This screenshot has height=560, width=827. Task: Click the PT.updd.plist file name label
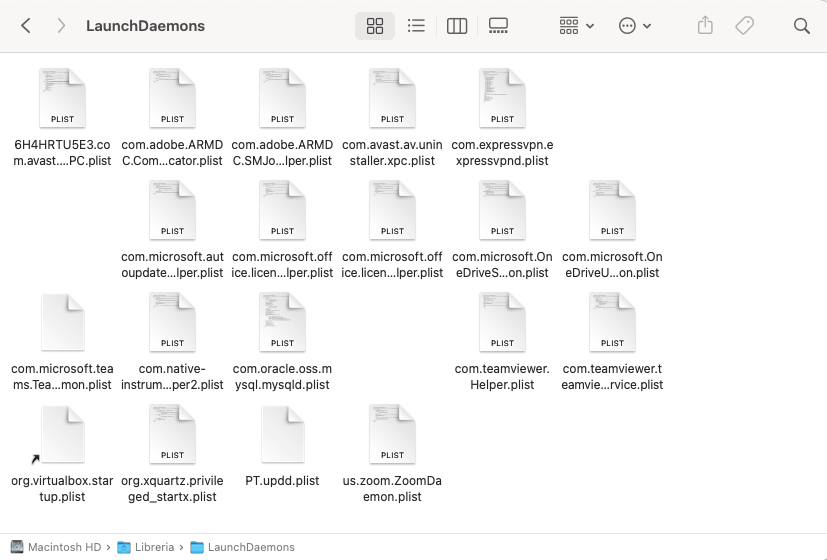(x=282, y=481)
